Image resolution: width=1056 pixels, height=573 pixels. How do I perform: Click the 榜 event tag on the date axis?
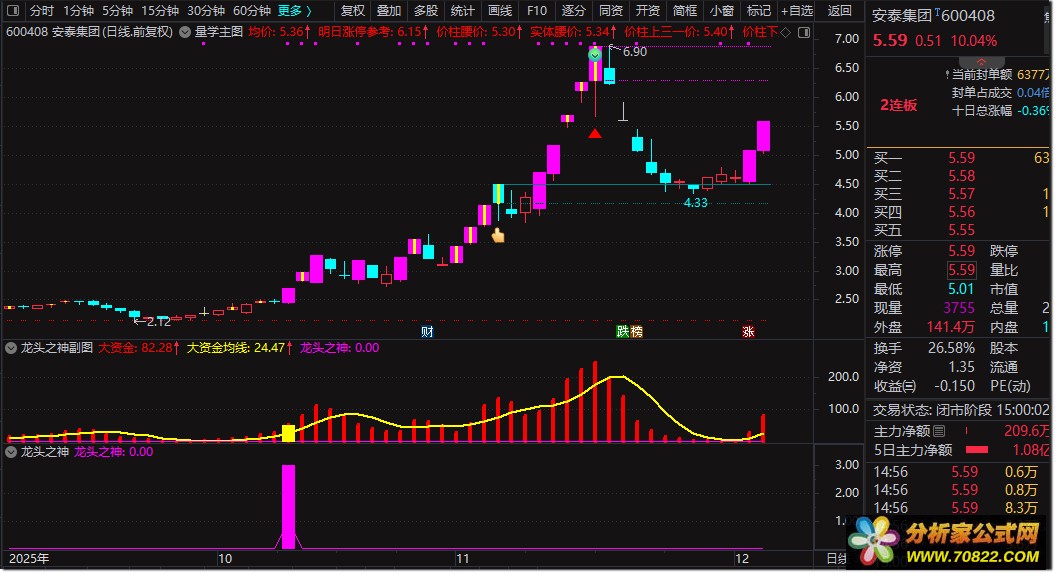(x=636, y=331)
